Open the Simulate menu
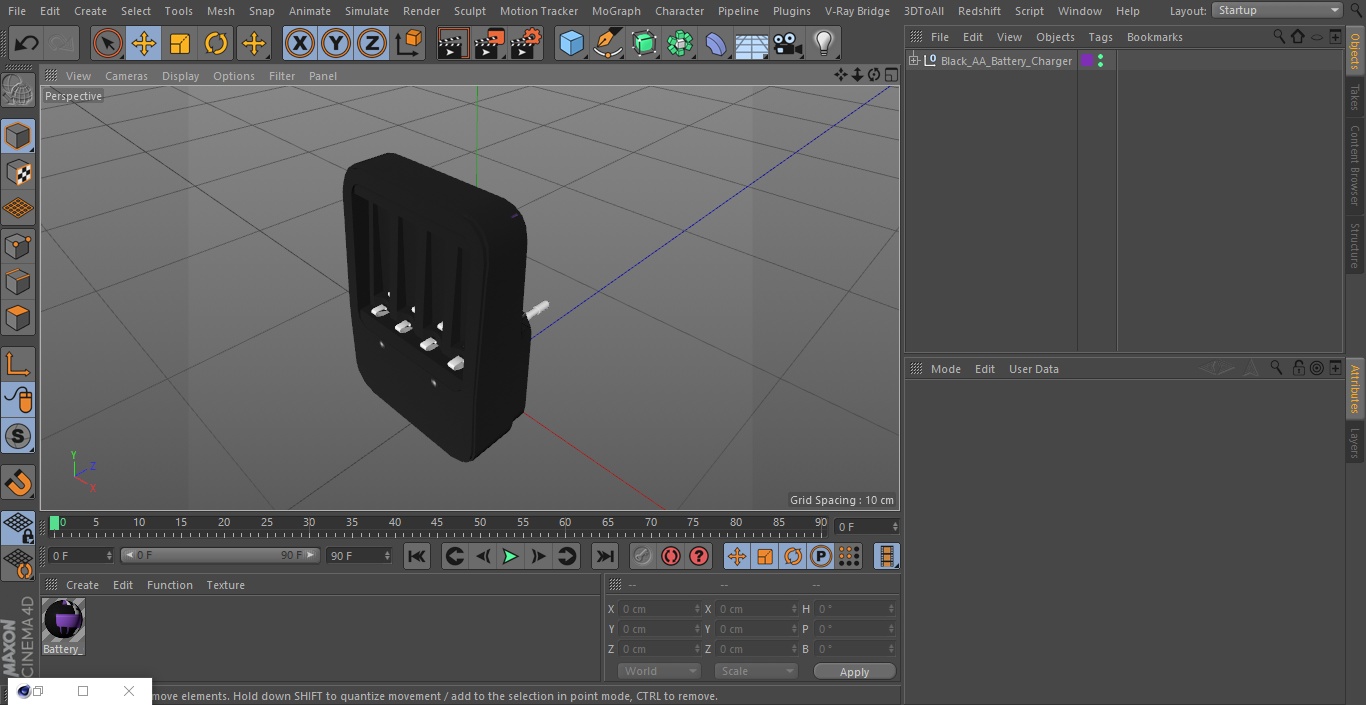The width and height of the screenshot is (1366, 705). coord(367,11)
